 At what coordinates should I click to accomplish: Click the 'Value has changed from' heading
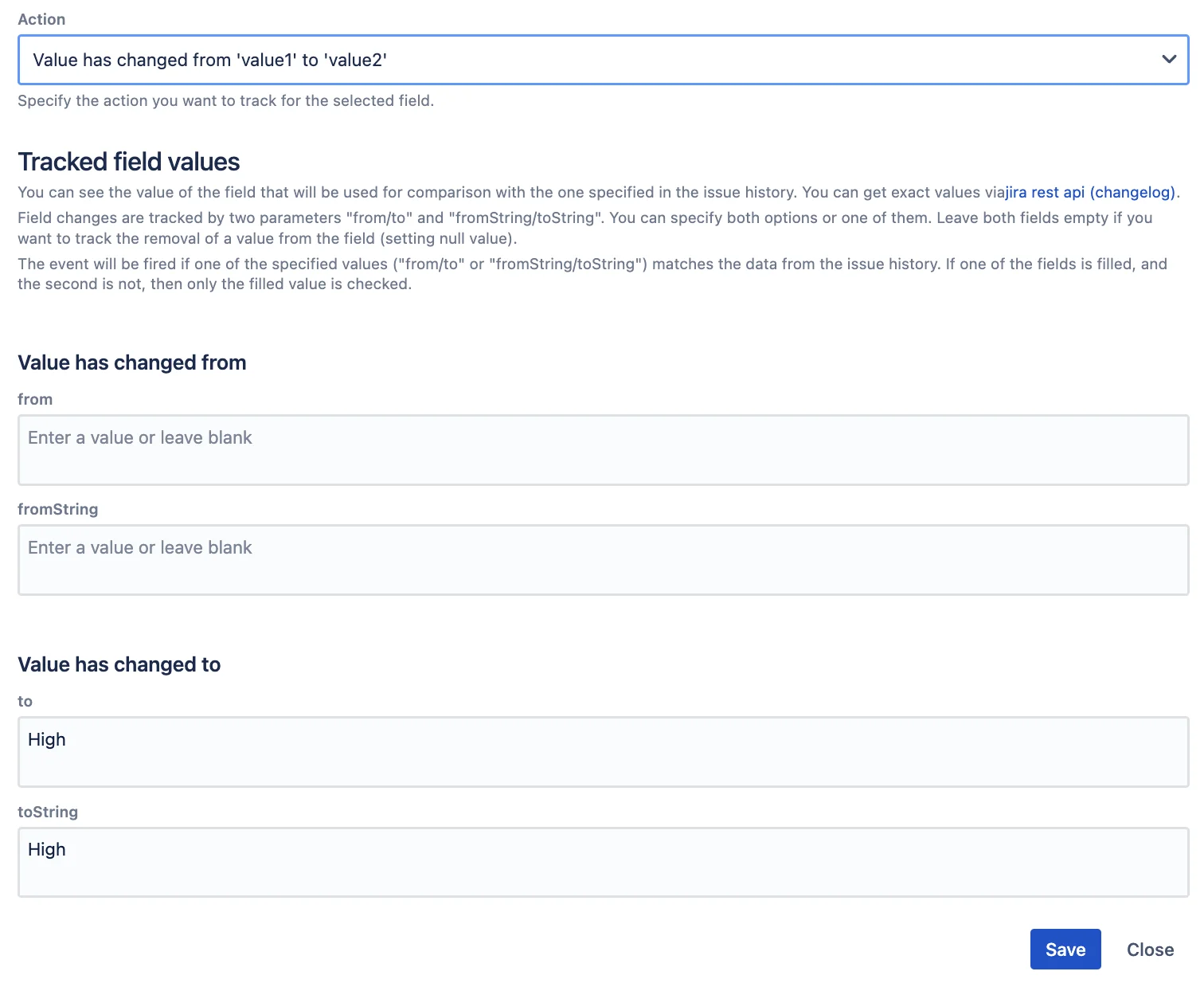point(132,362)
